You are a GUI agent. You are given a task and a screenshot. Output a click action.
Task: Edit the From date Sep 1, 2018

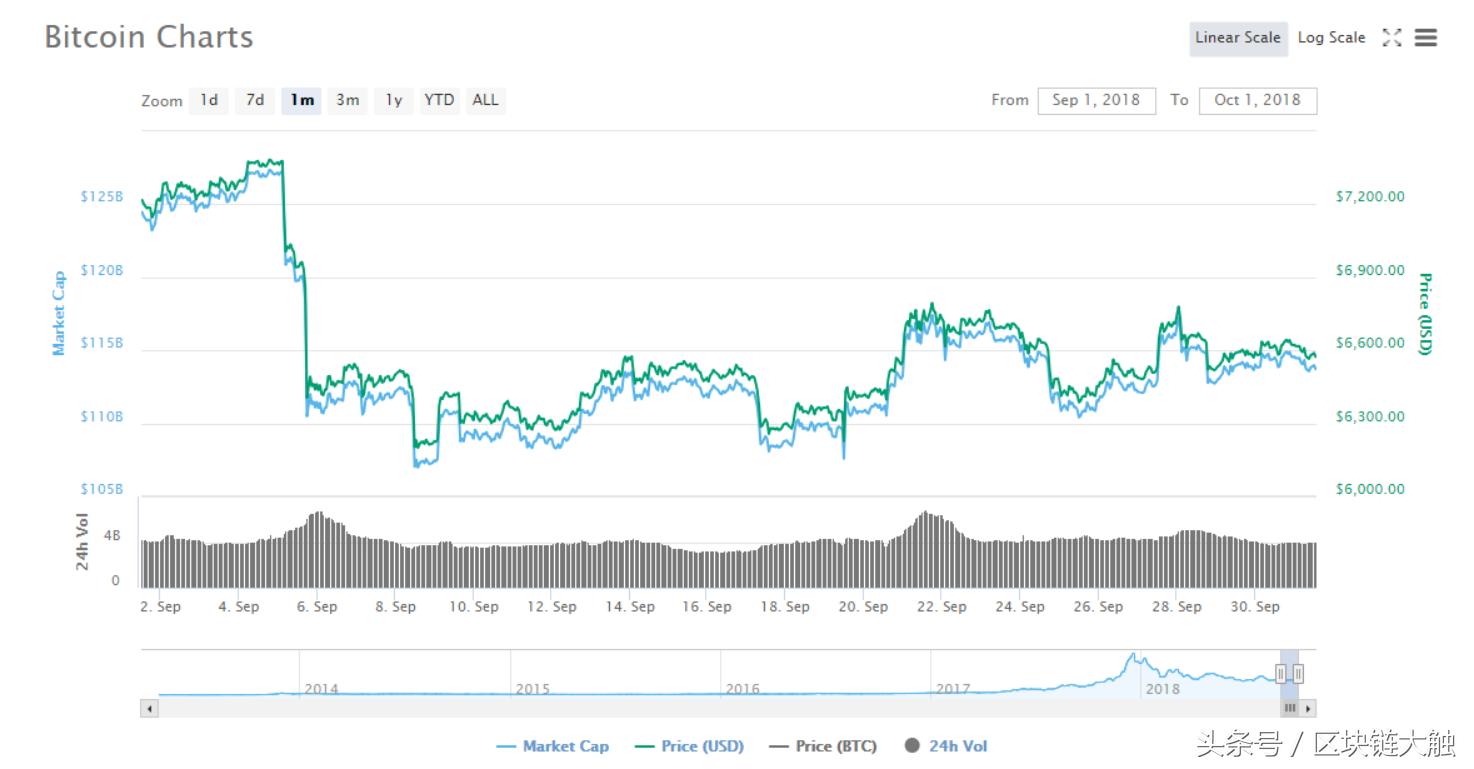1096,100
